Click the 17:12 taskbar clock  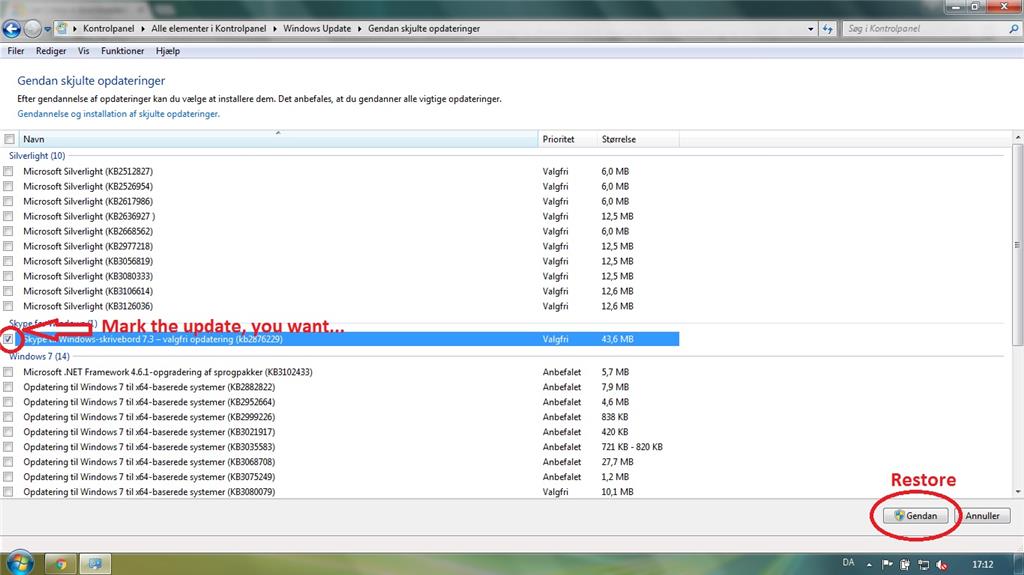click(982, 565)
